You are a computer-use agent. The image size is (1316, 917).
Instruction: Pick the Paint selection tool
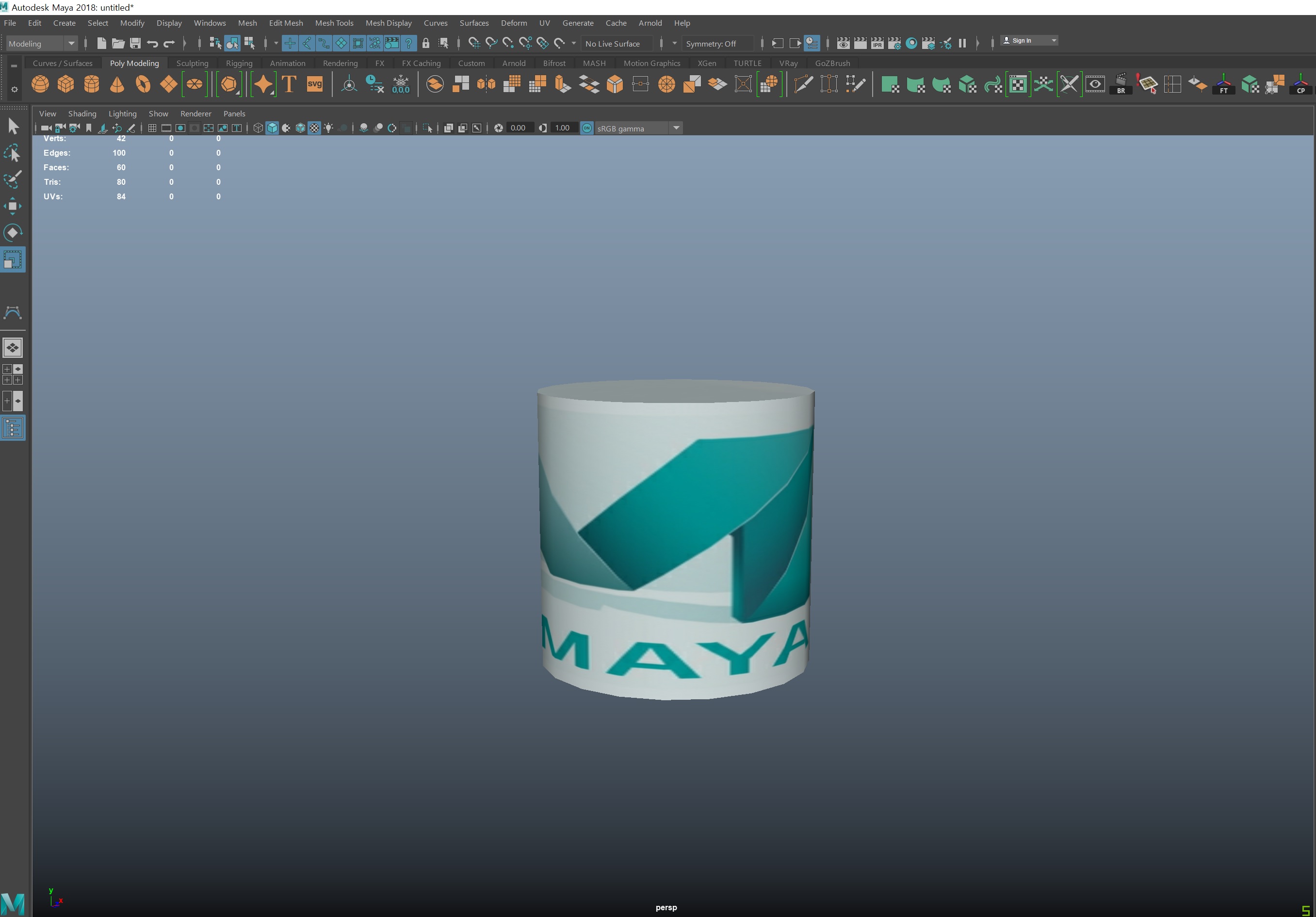tap(13, 179)
